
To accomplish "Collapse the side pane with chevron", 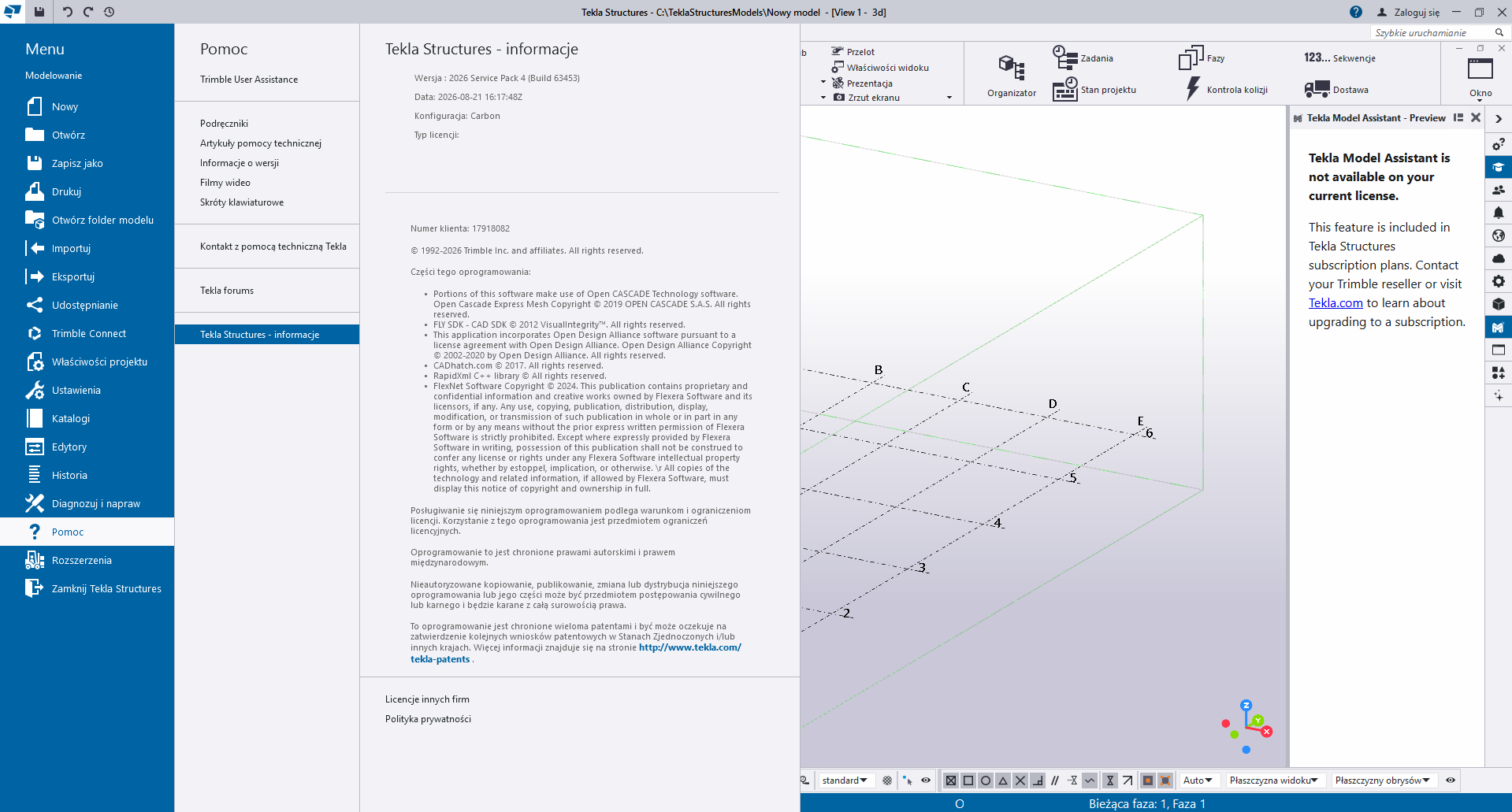I will click(1499, 119).
